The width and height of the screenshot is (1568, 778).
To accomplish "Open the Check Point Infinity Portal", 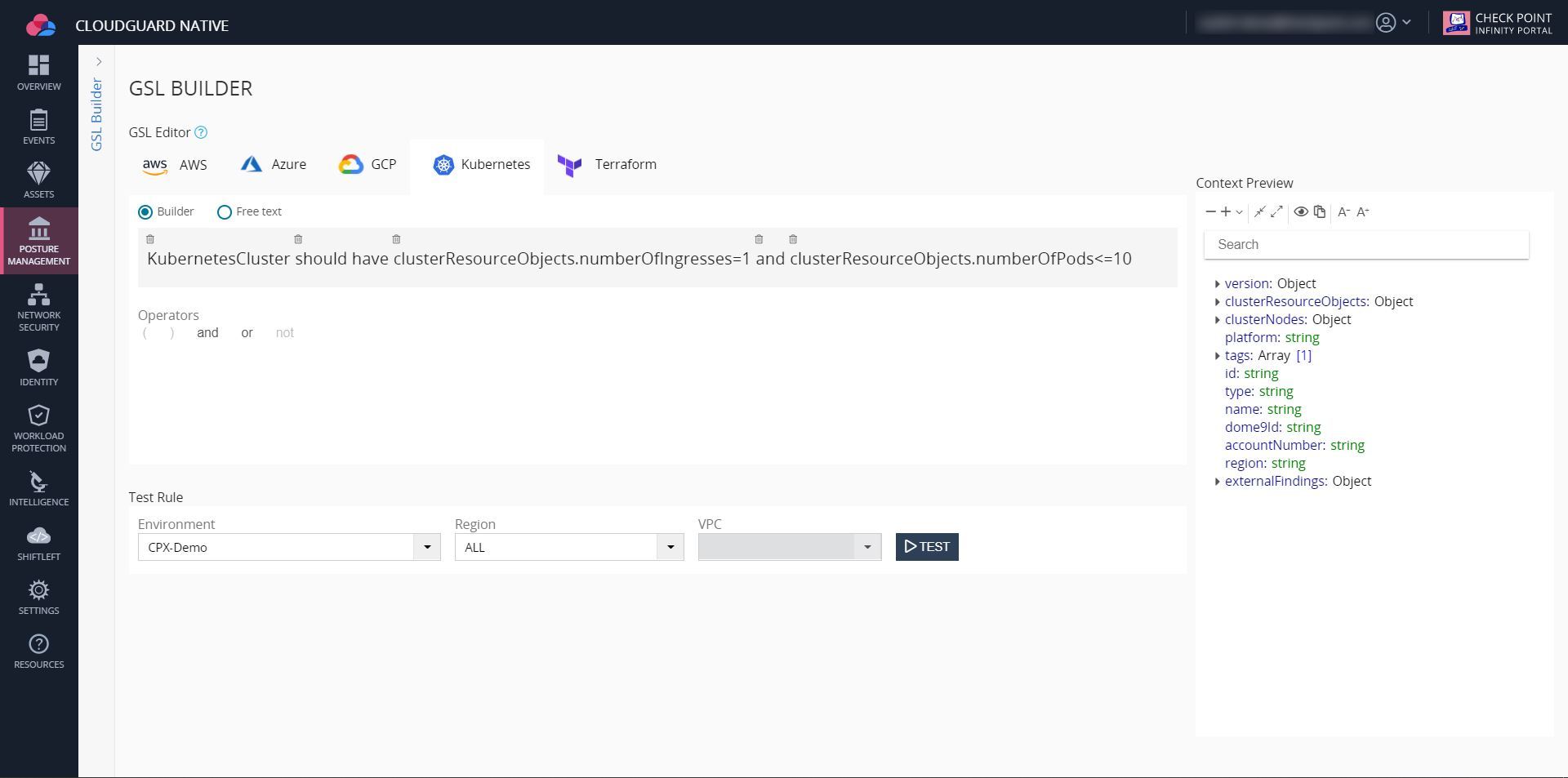I will tap(1497, 23).
